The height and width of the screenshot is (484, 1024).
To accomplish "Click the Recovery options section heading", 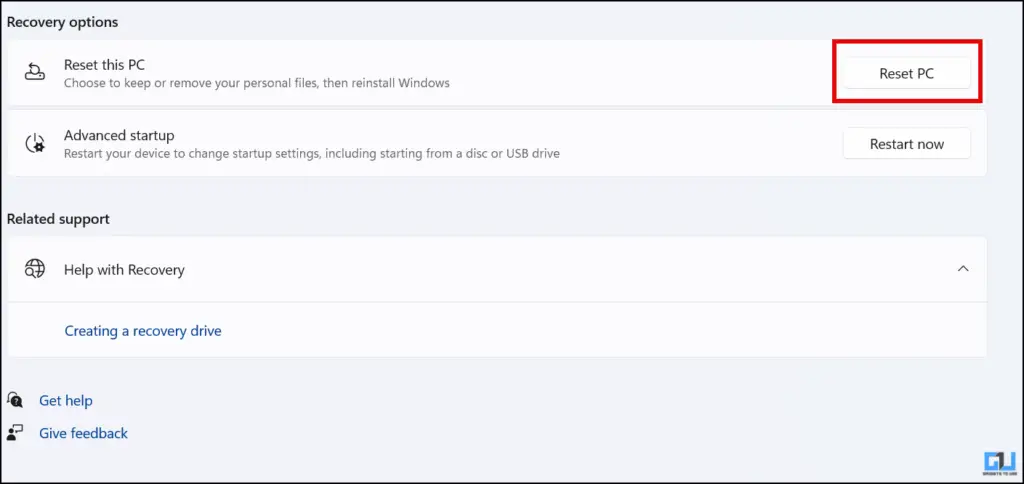I will coord(63,22).
